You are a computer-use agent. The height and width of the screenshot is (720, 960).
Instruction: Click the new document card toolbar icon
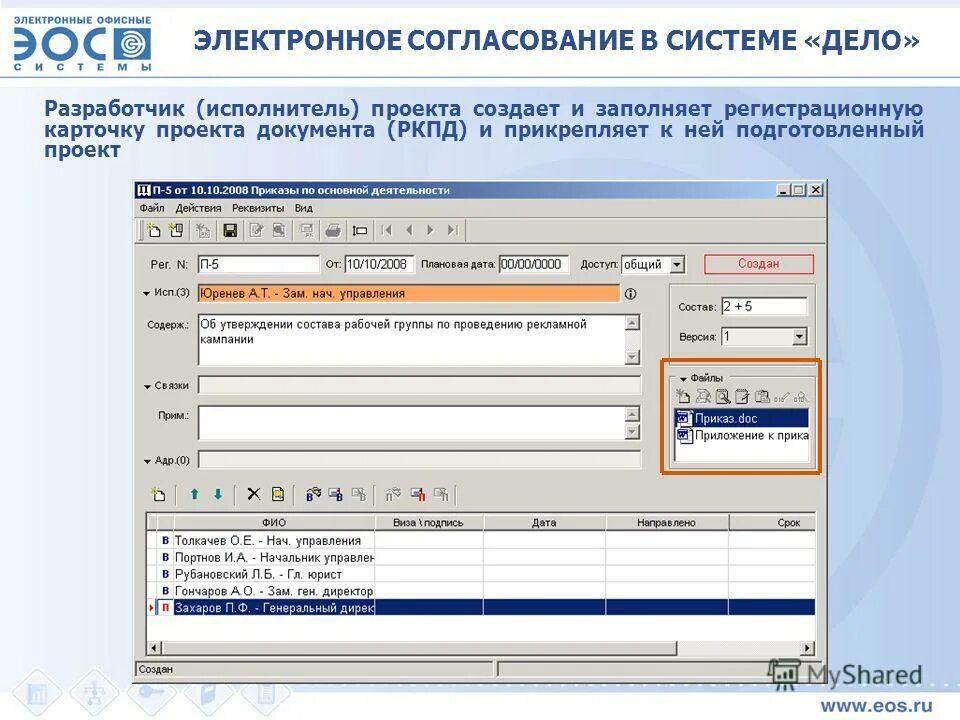coord(154,230)
